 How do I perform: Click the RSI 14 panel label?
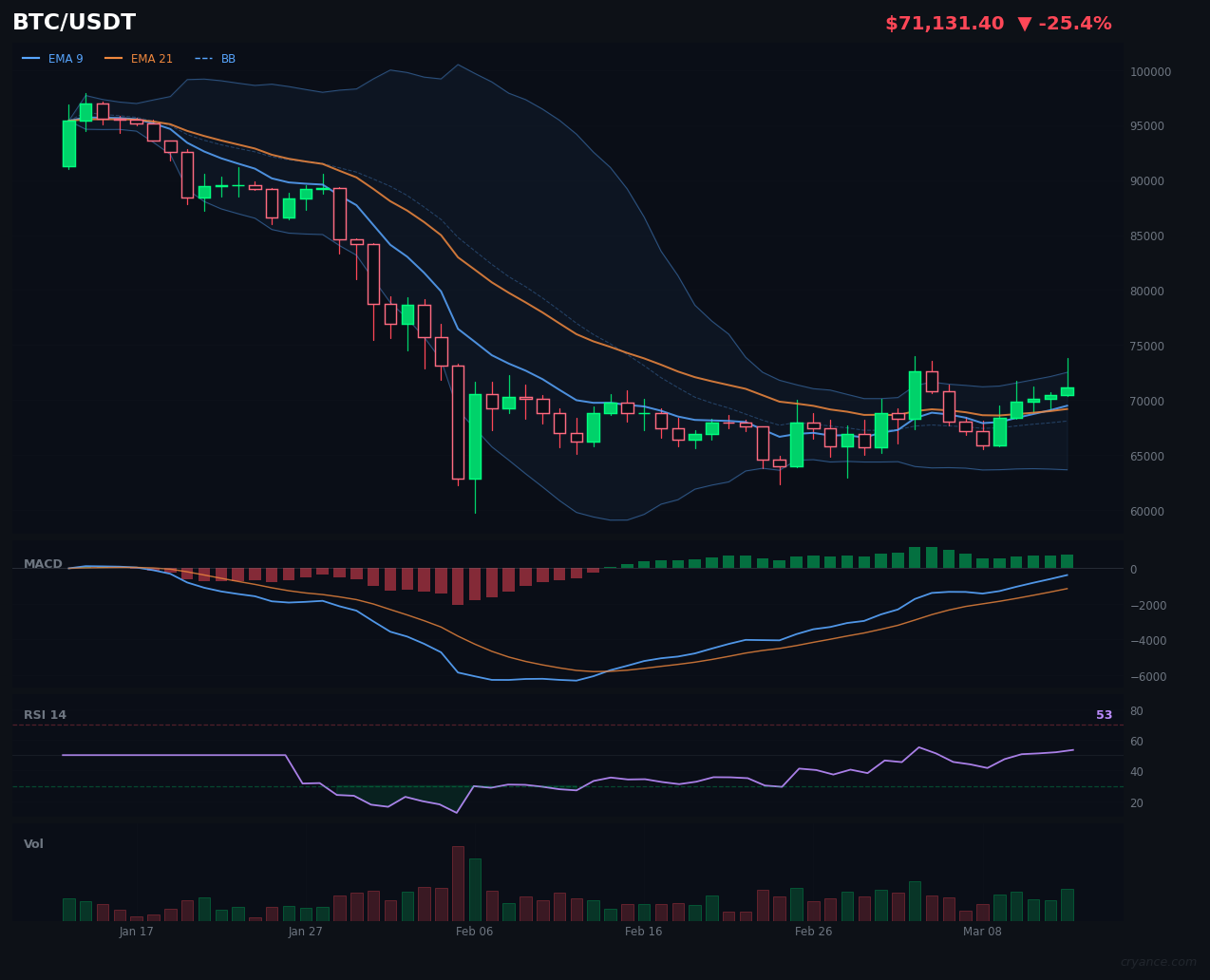[45, 714]
